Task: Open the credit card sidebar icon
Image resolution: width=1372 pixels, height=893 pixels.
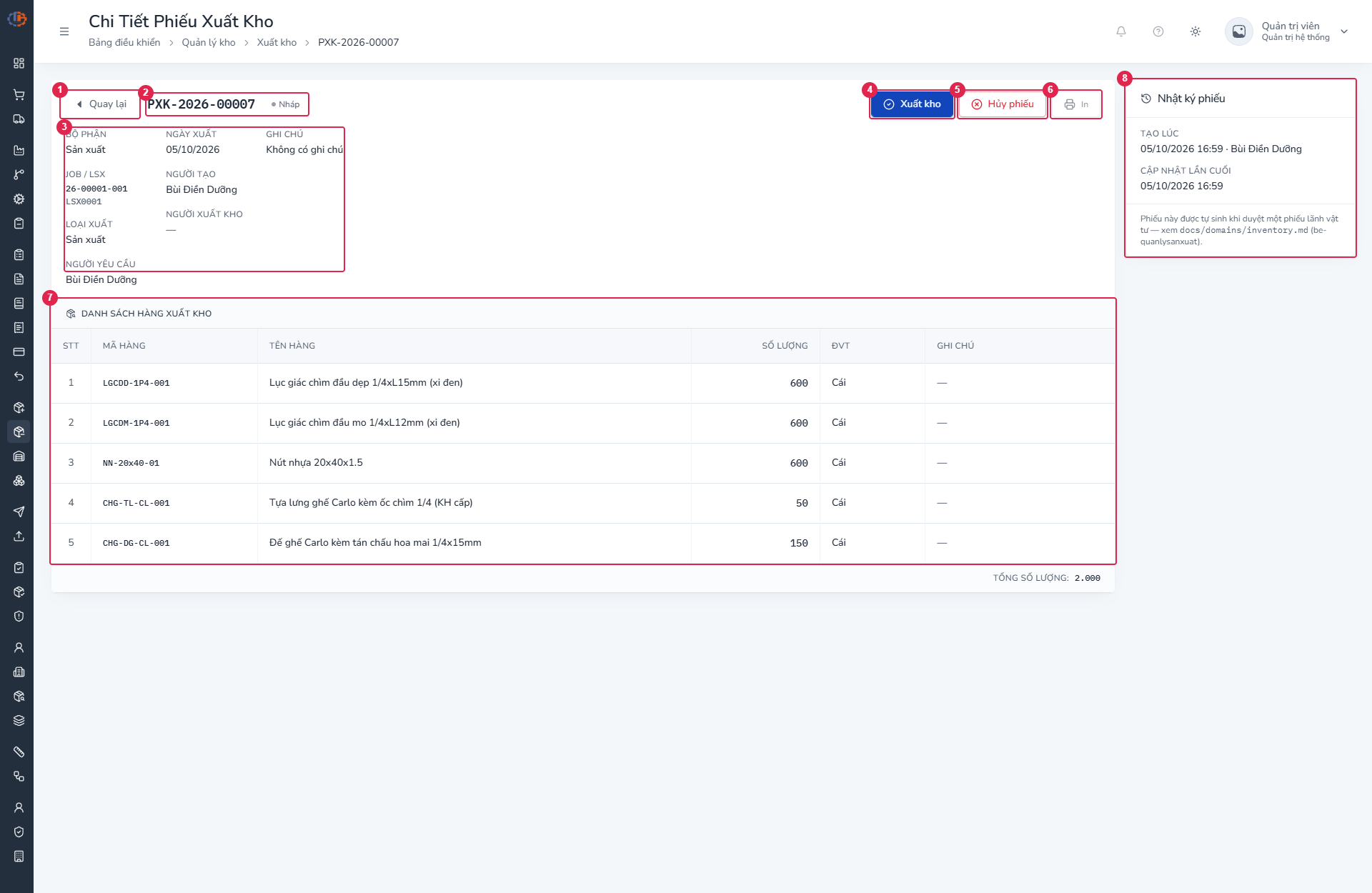Action: pos(19,352)
